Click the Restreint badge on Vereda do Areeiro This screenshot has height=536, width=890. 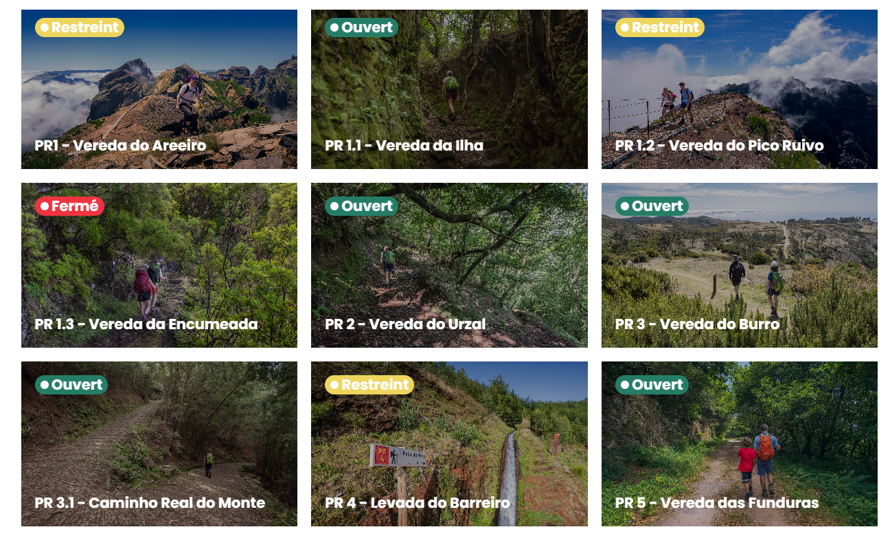[x=79, y=27]
